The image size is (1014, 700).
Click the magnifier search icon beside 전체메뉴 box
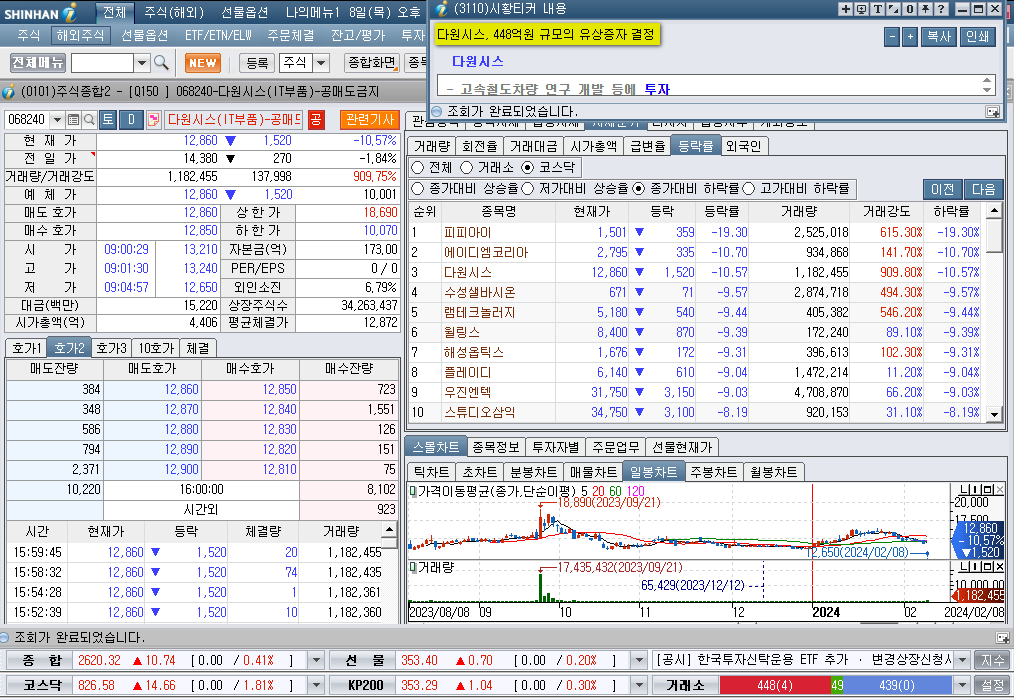(162, 63)
